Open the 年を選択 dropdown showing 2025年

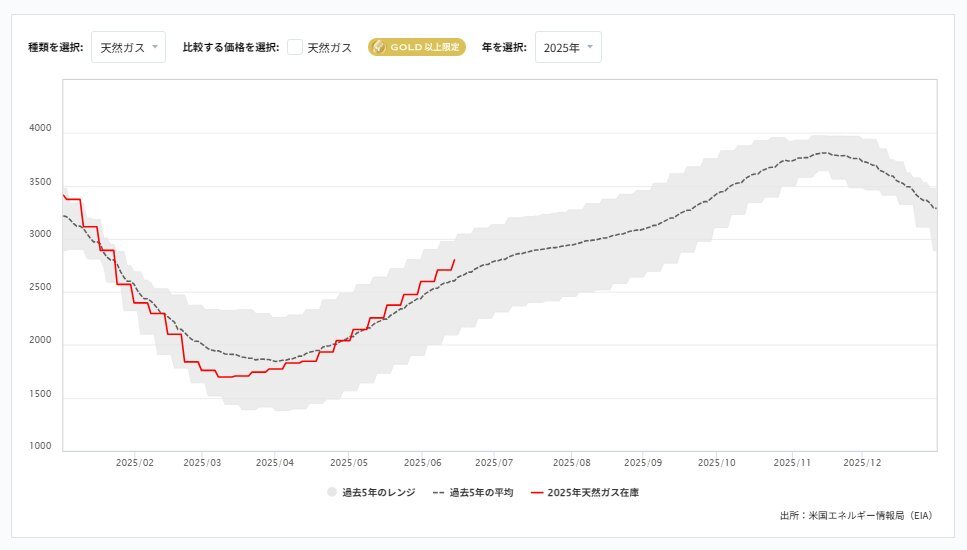[x=568, y=47]
